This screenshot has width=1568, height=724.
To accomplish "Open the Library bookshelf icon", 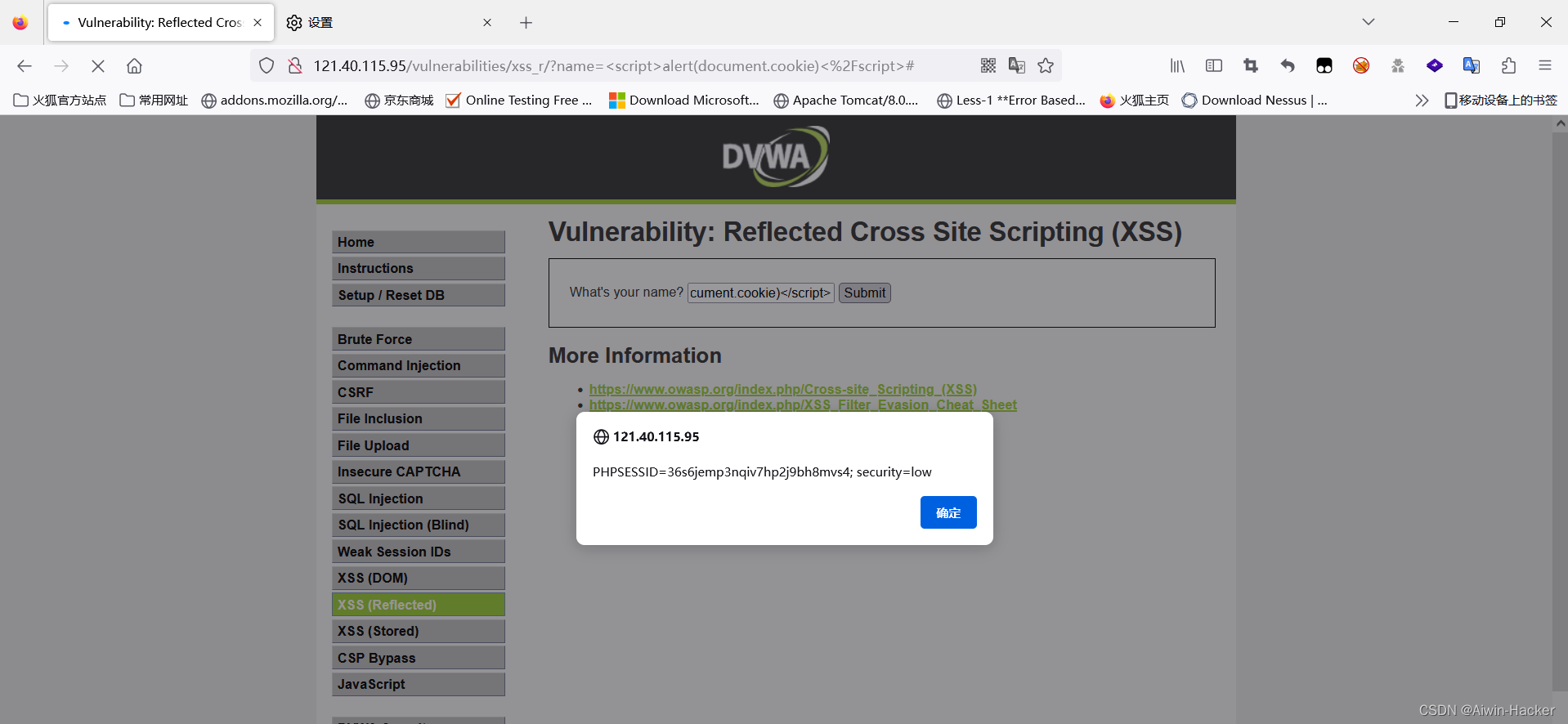I will coord(1177,65).
